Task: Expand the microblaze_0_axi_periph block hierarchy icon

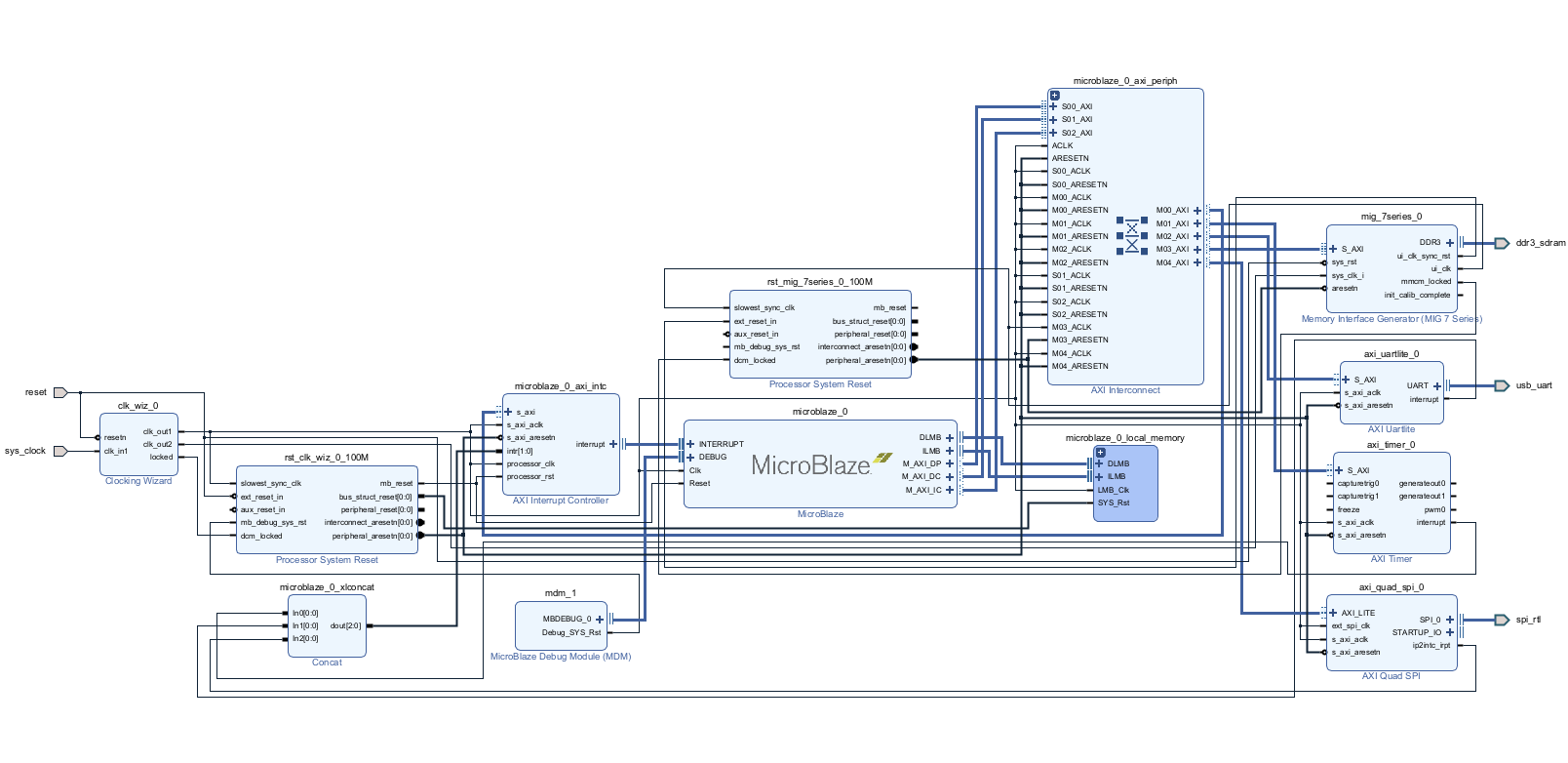Action: (x=1054, y=96)
